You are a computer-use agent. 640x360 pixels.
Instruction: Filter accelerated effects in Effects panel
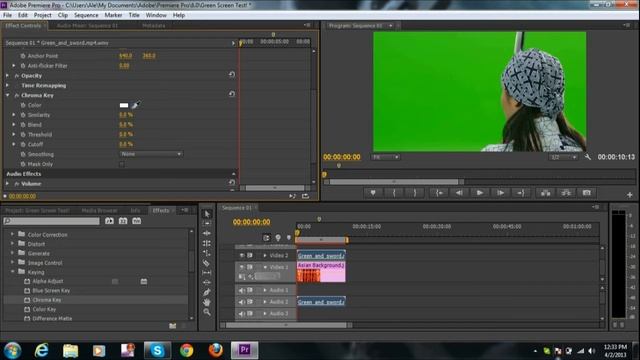click(109, 221)
